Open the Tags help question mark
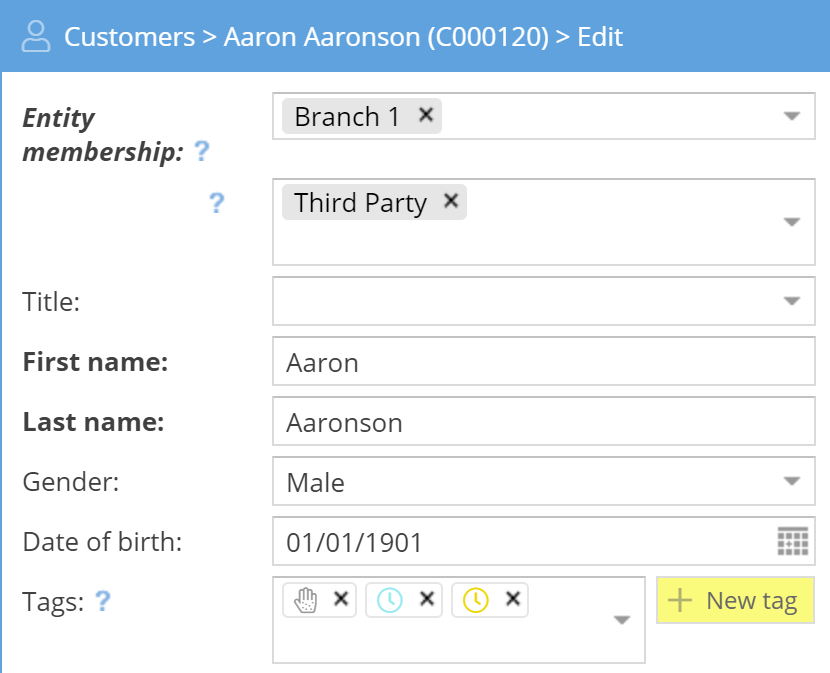This screenshot has height=673, width=830. coord(102,601)
